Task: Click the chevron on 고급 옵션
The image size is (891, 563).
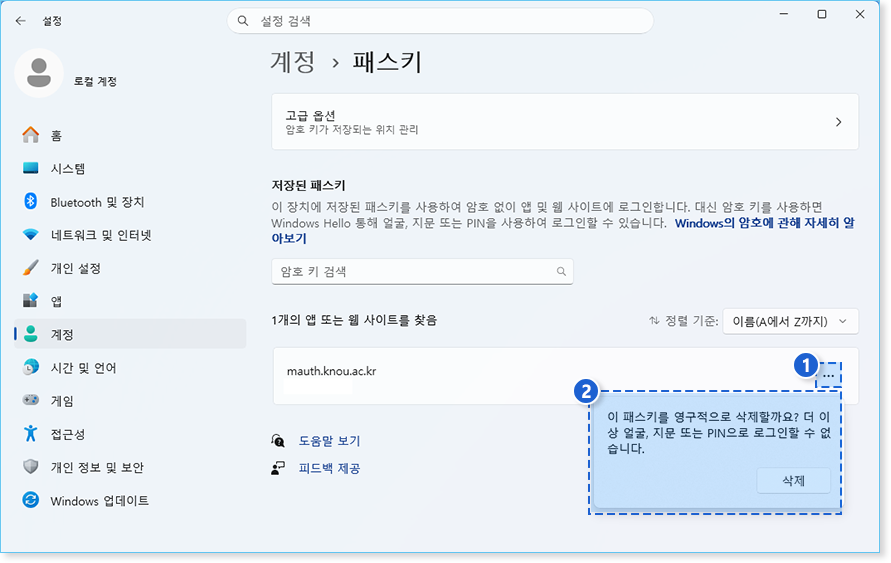Action: 839,122
